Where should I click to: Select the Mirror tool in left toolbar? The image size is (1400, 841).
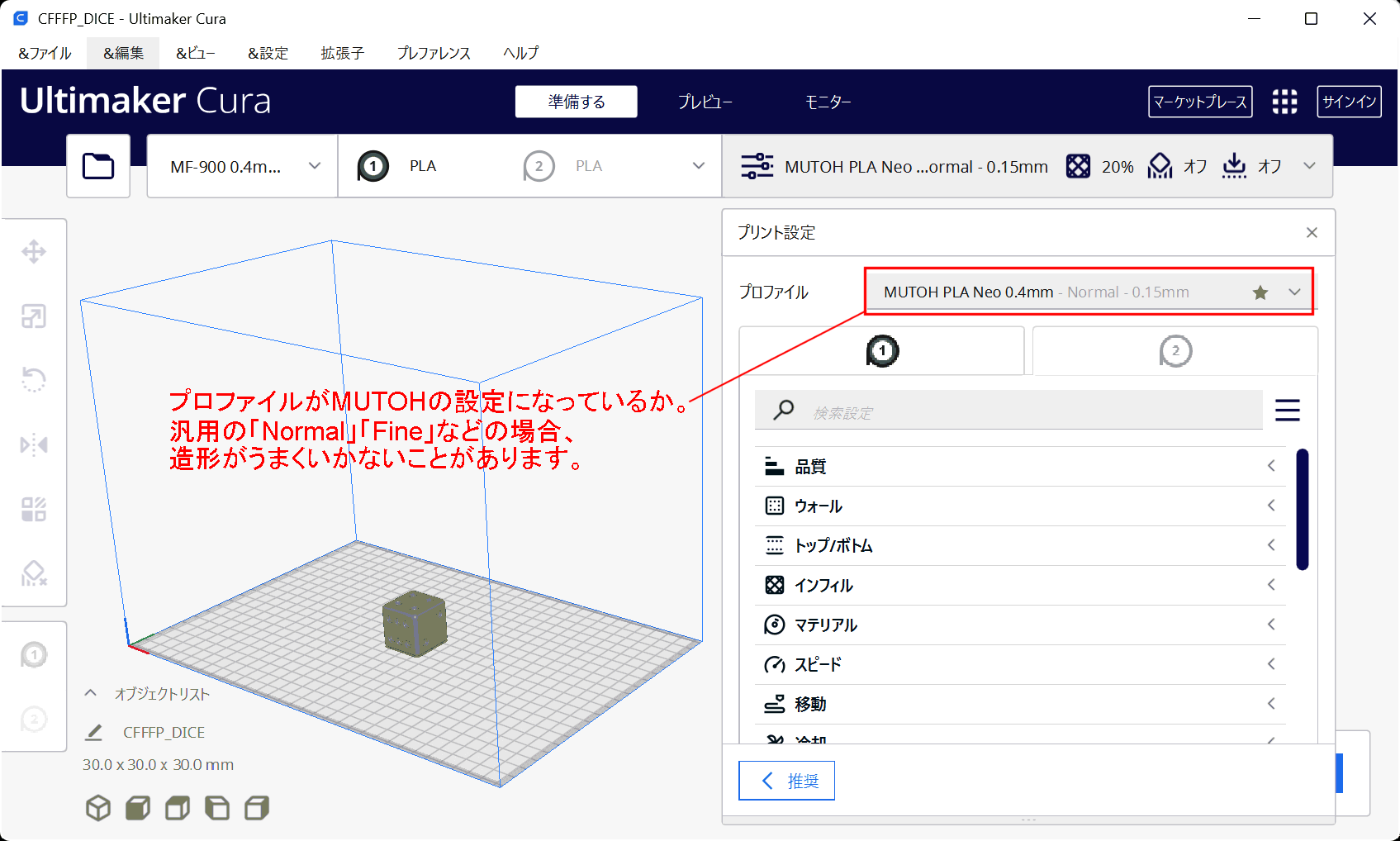tap(34, 445)
